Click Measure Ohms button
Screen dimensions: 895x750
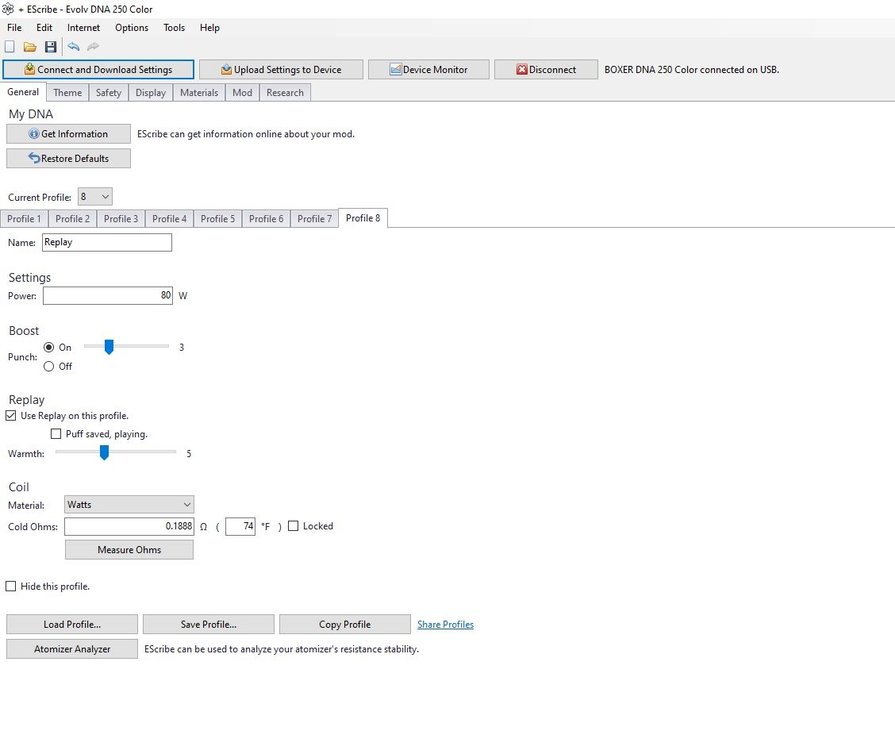pos(129,550)
